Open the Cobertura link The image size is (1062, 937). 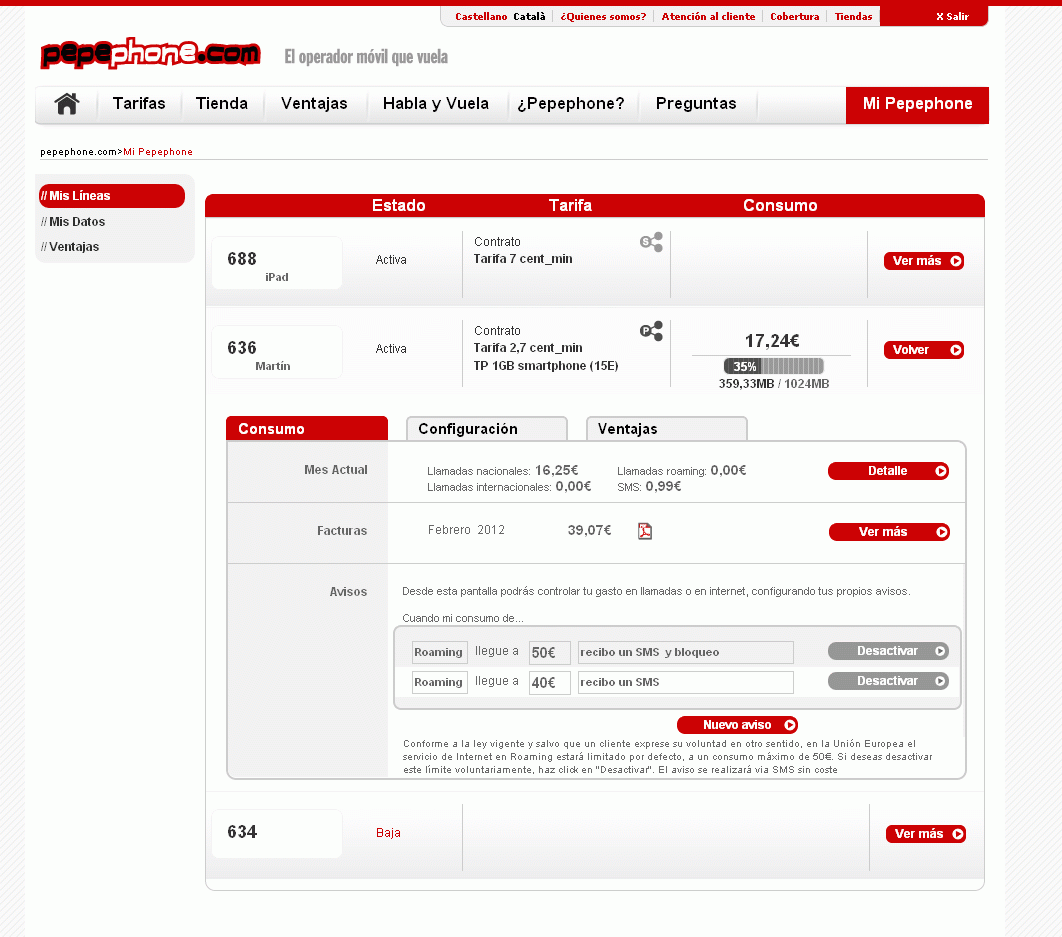point(794,16)
